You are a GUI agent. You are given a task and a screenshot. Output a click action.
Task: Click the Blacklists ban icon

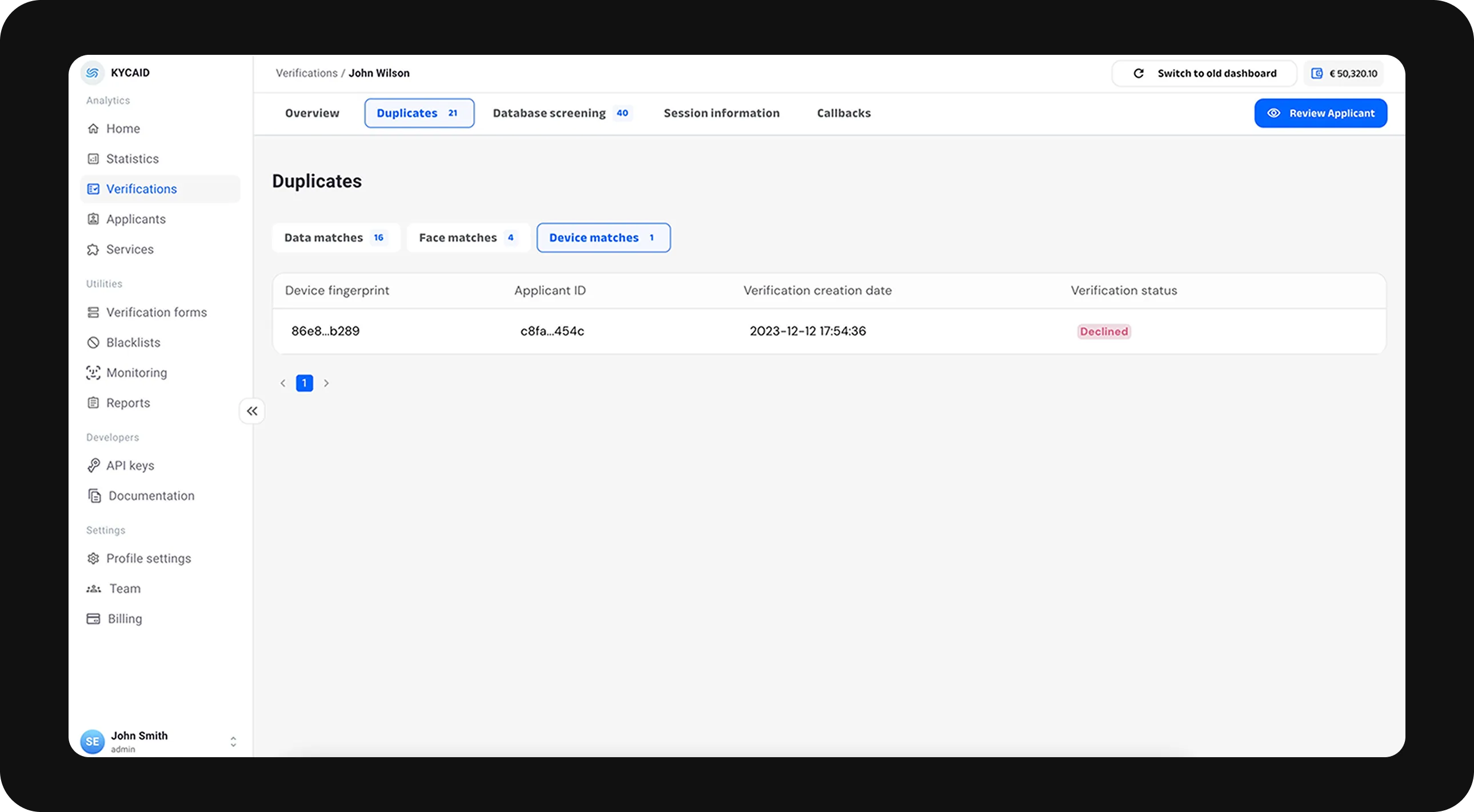click(93, 343)
